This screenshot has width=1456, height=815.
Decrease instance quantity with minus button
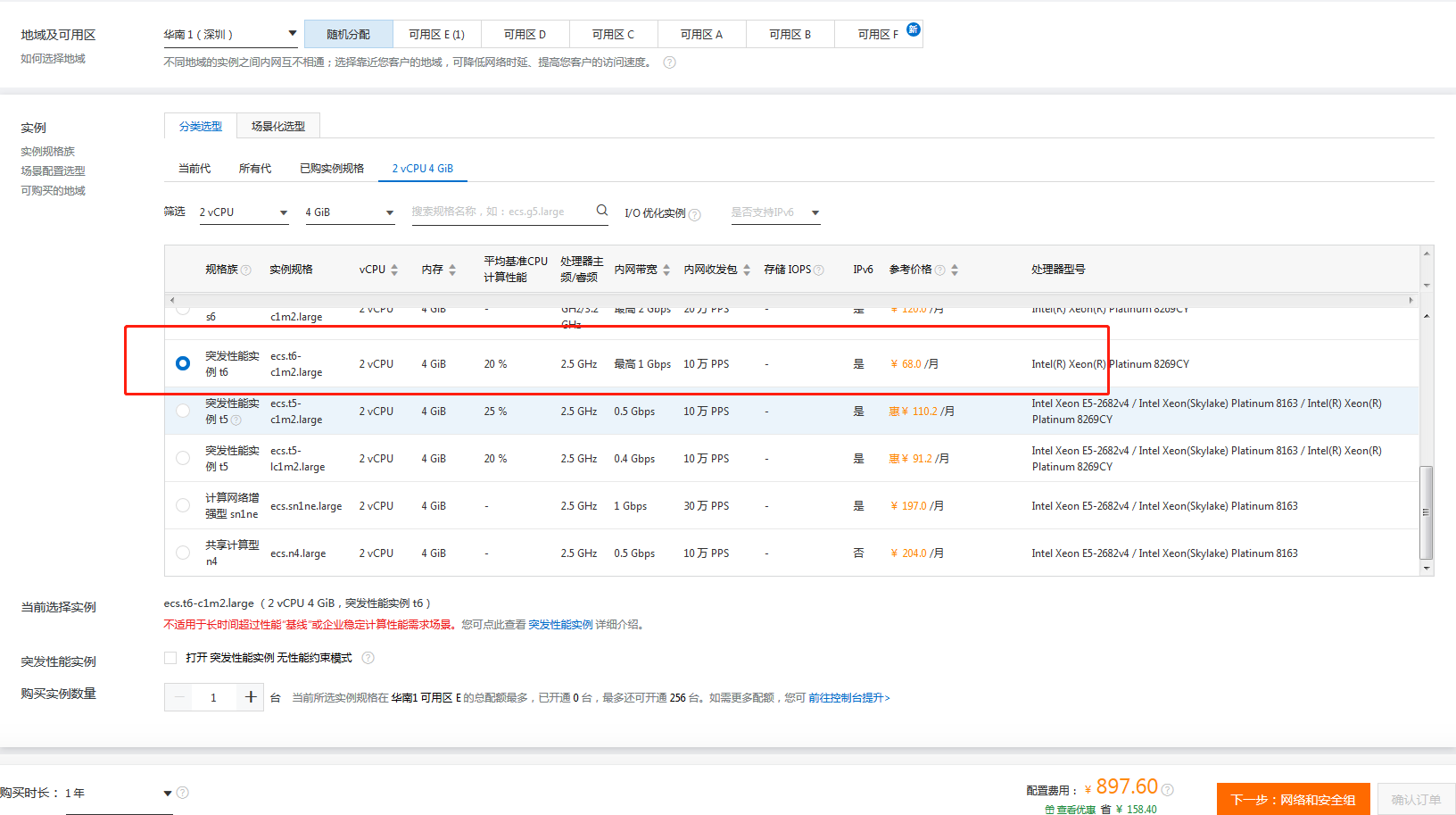point(179,697)
